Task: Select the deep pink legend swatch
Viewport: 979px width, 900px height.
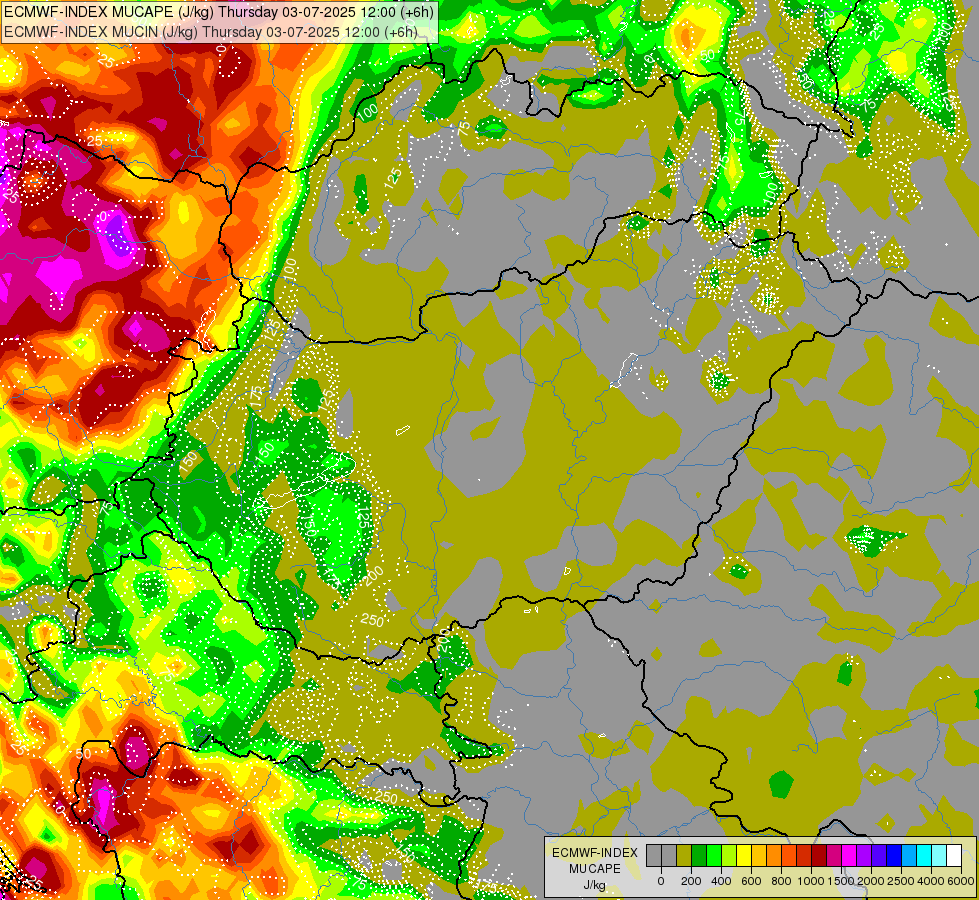Action: point(835,856)
